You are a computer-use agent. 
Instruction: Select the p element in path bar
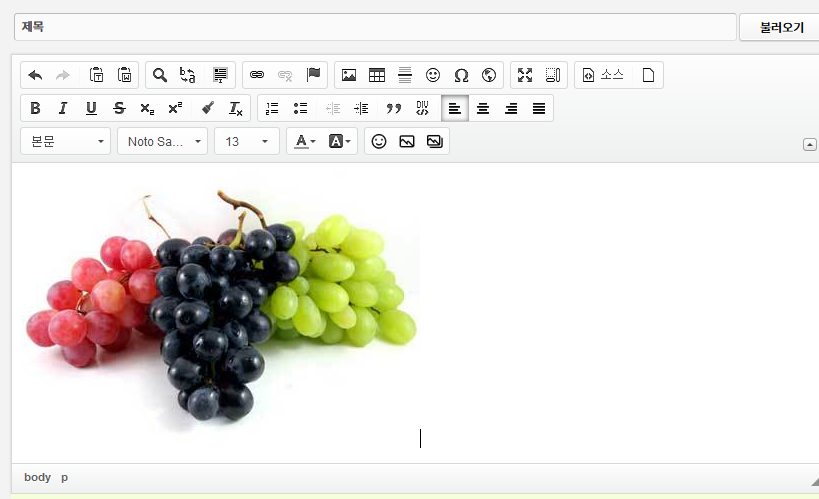pyautogui.click(x=65, y=477)
